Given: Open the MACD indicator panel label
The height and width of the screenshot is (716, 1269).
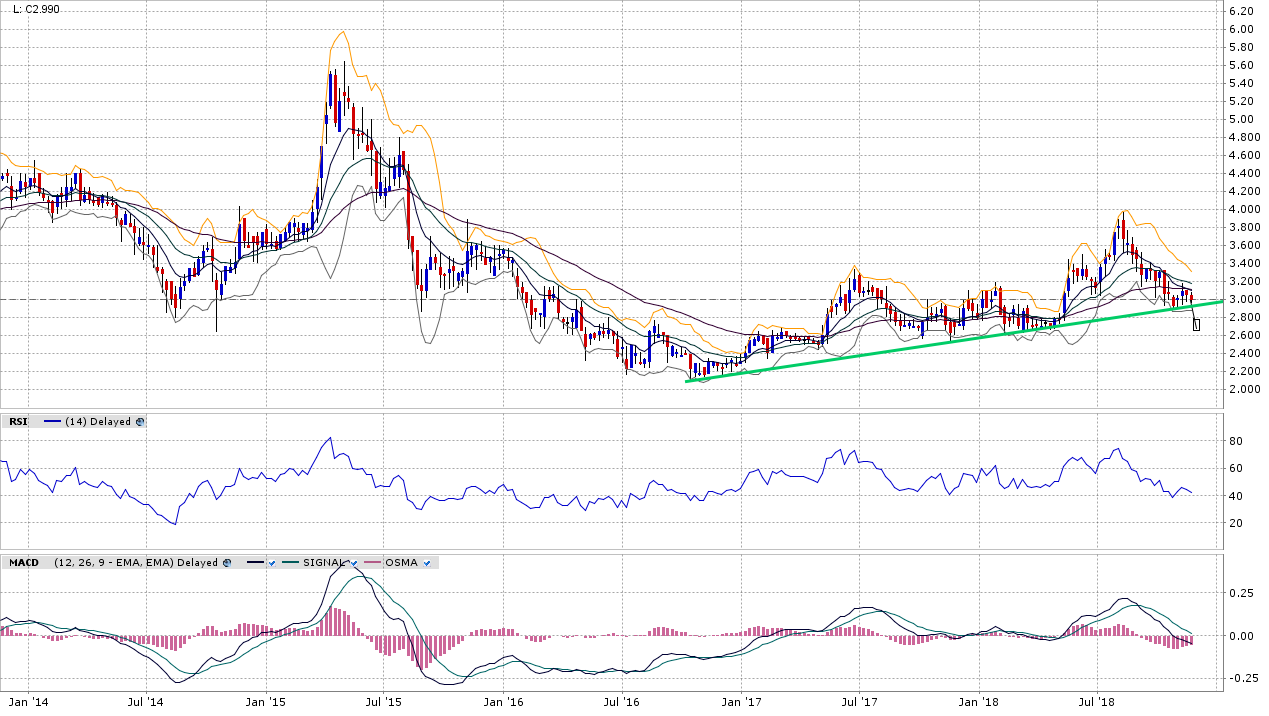Looking at the screenshot, I should [x=22, y=563].
